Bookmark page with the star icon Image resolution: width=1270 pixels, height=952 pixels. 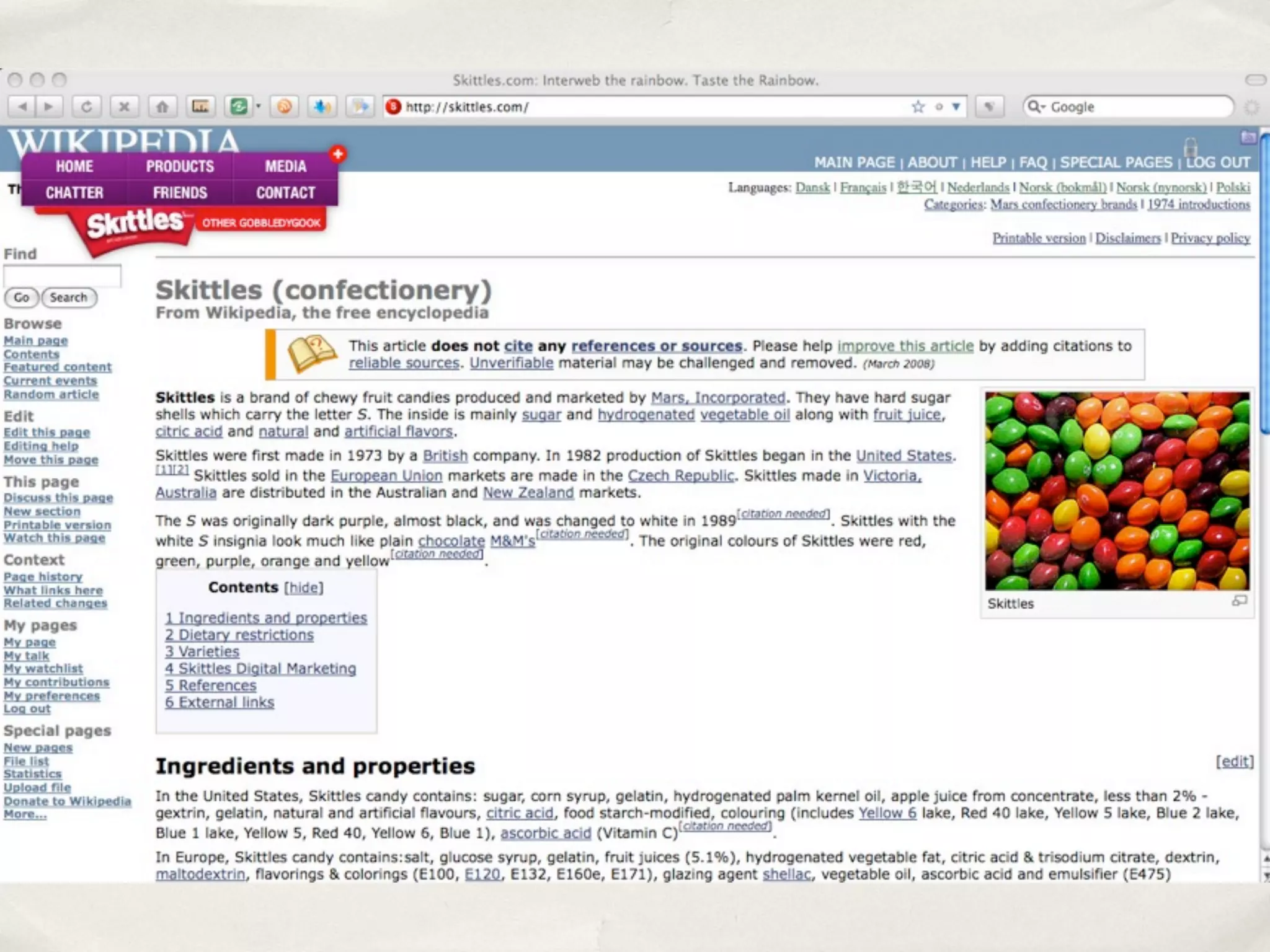[x=918, y=107]
